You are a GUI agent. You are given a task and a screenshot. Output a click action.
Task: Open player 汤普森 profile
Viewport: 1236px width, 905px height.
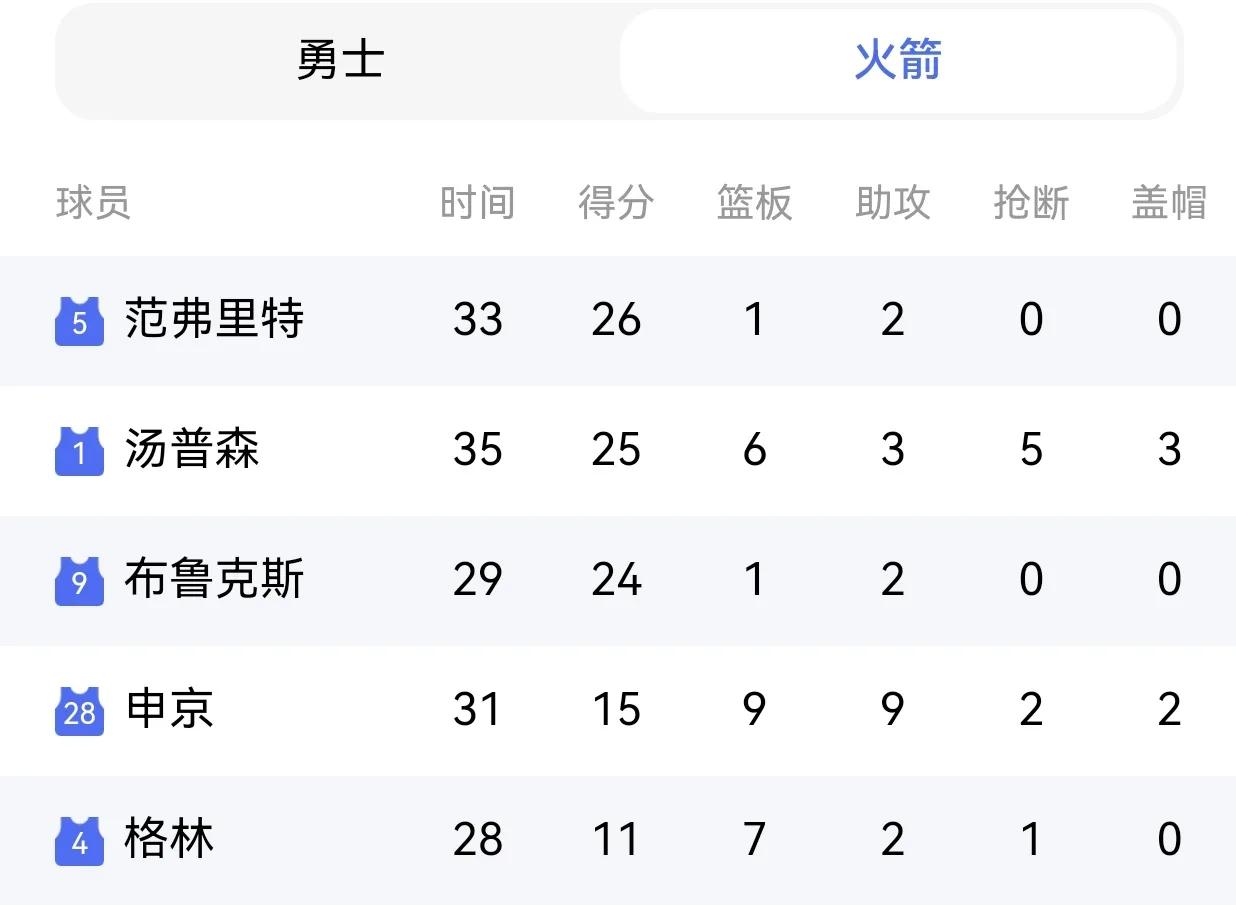tap(192, 450)
